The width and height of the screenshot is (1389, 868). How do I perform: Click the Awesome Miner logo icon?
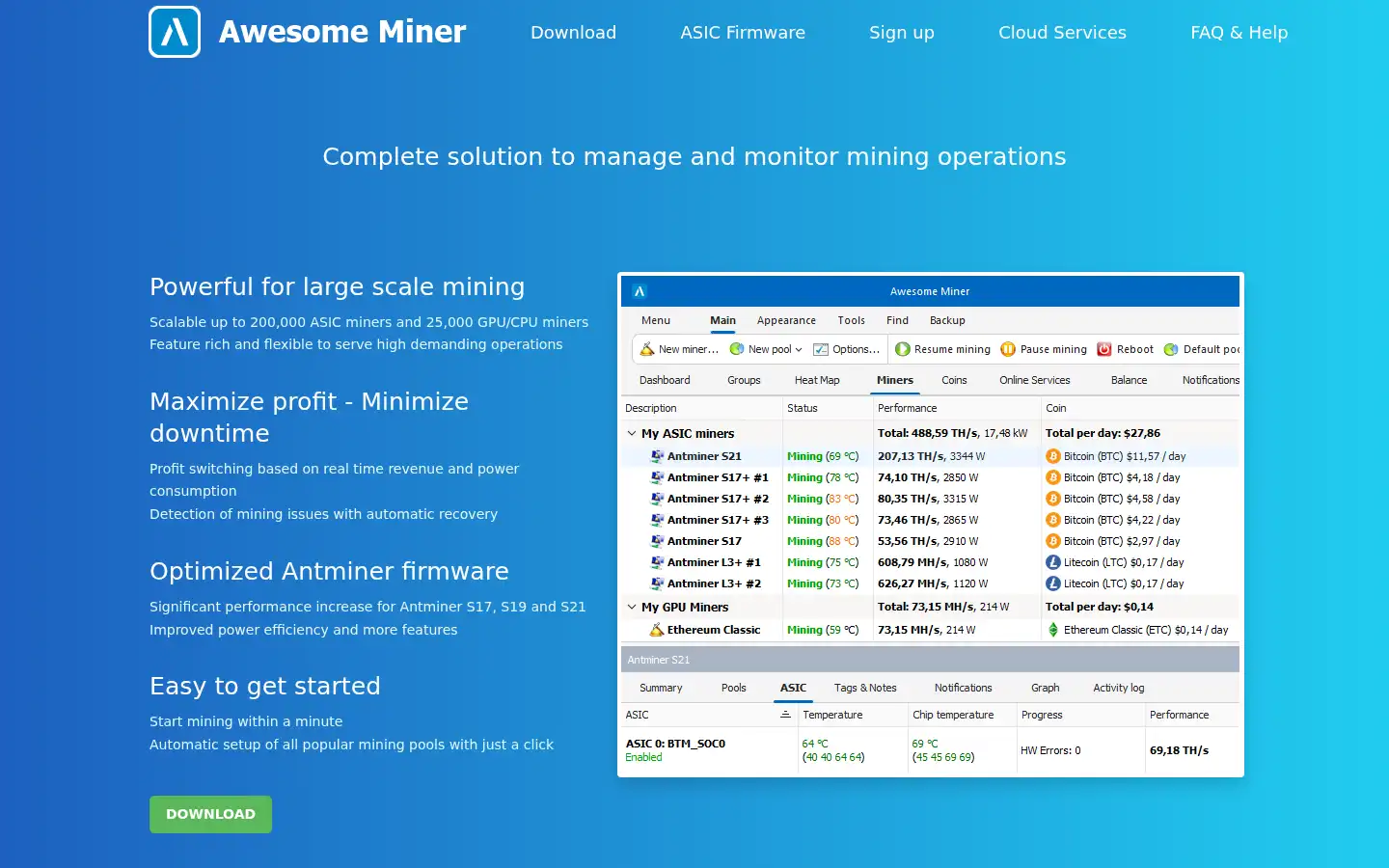click(x=175, y=32)
